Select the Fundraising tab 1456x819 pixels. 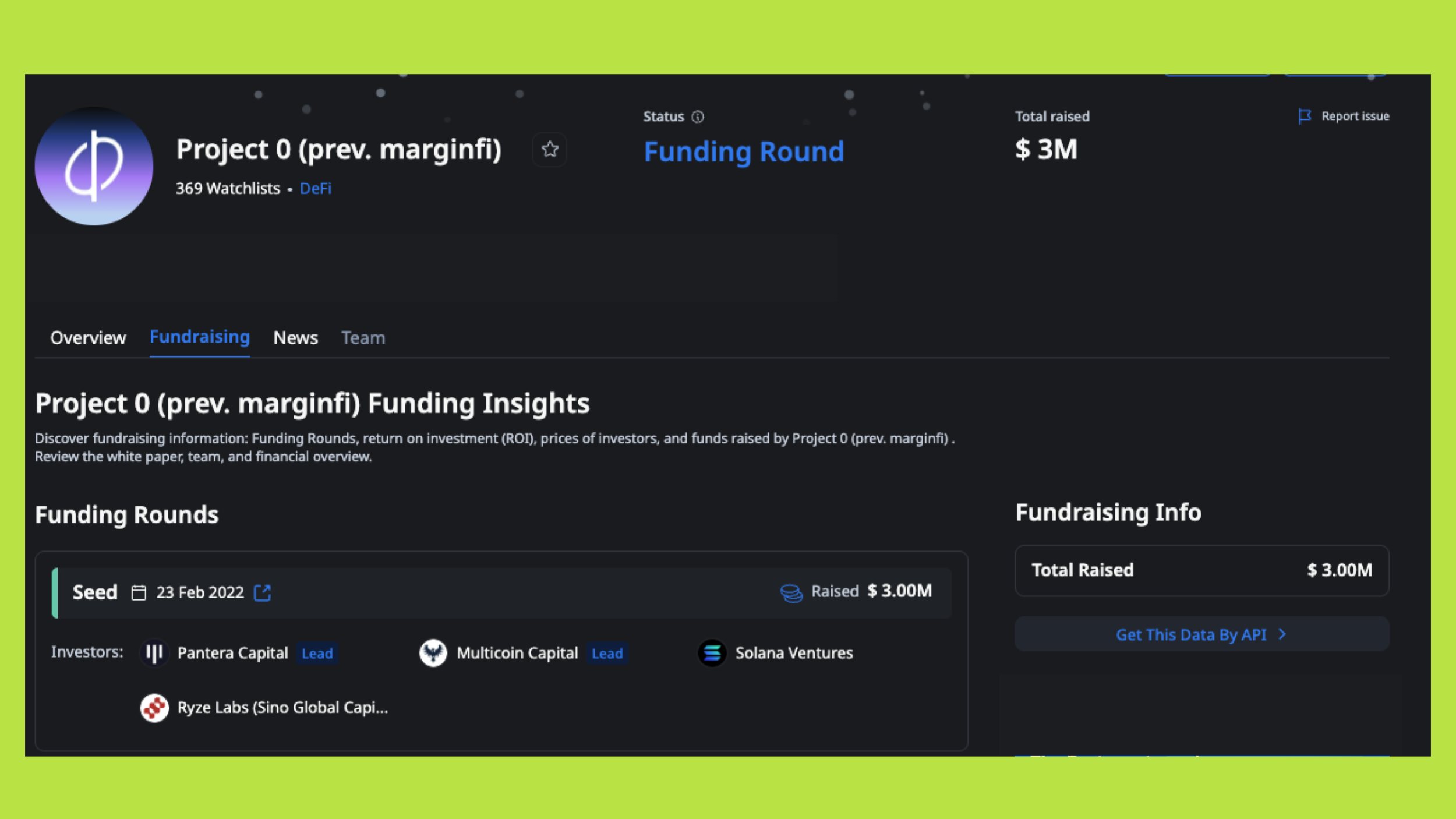(x=199, y=337)
